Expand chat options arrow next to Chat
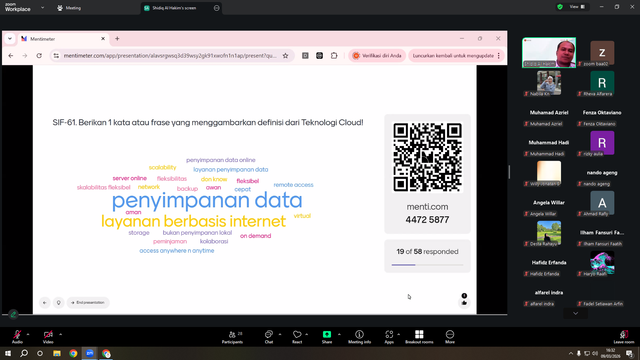 click(280, 334)
